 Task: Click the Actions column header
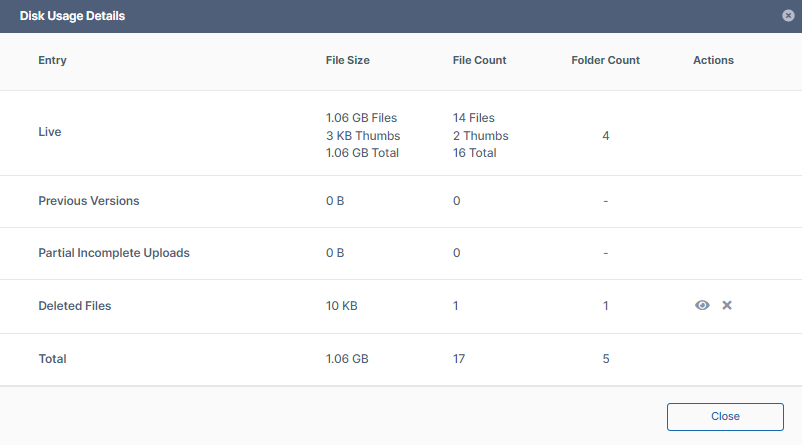(x=713, y=60)
